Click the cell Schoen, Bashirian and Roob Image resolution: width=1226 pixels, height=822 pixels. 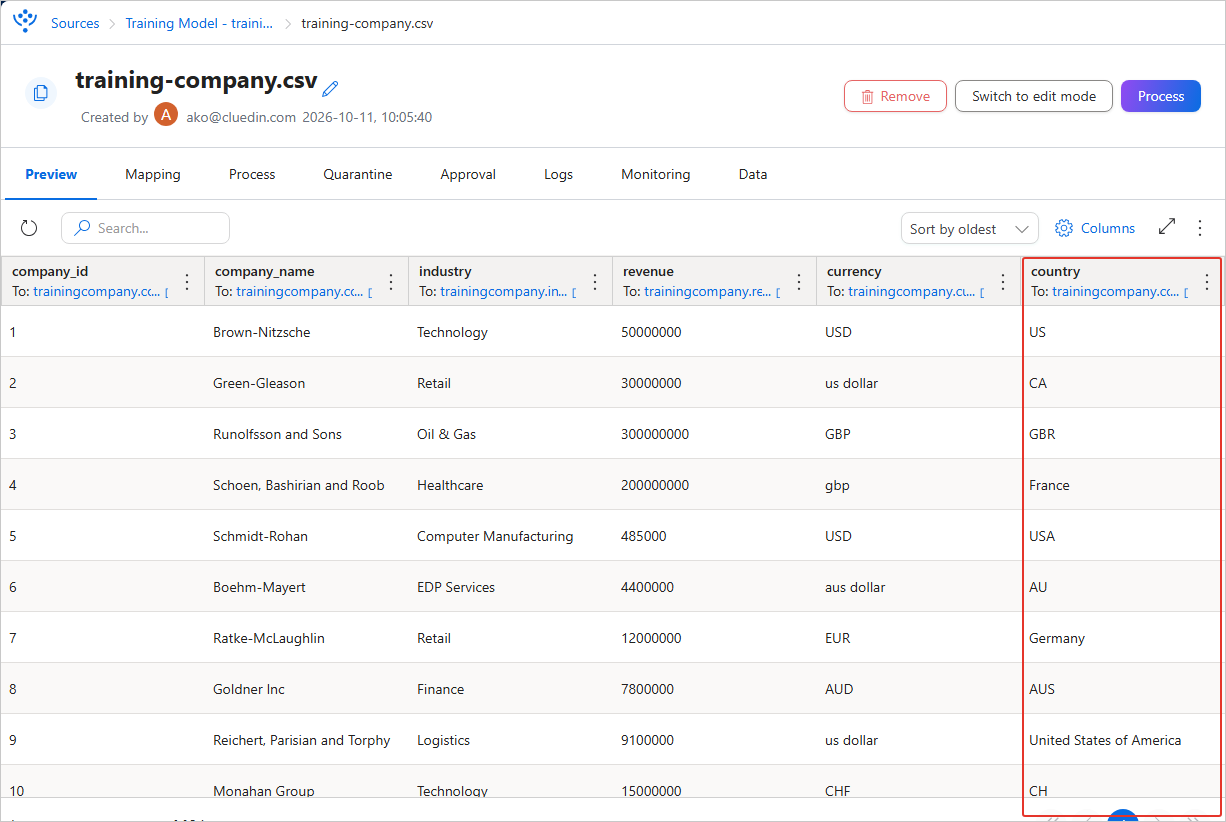click(x=299, y=485)
